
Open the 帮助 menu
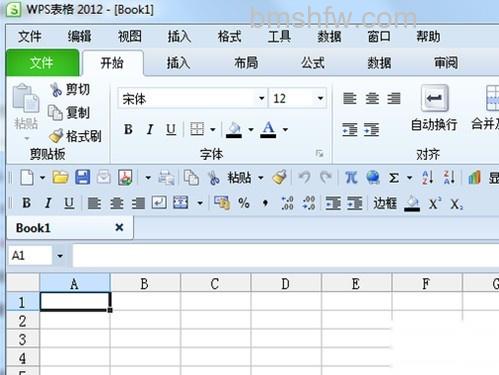point(429,36)
